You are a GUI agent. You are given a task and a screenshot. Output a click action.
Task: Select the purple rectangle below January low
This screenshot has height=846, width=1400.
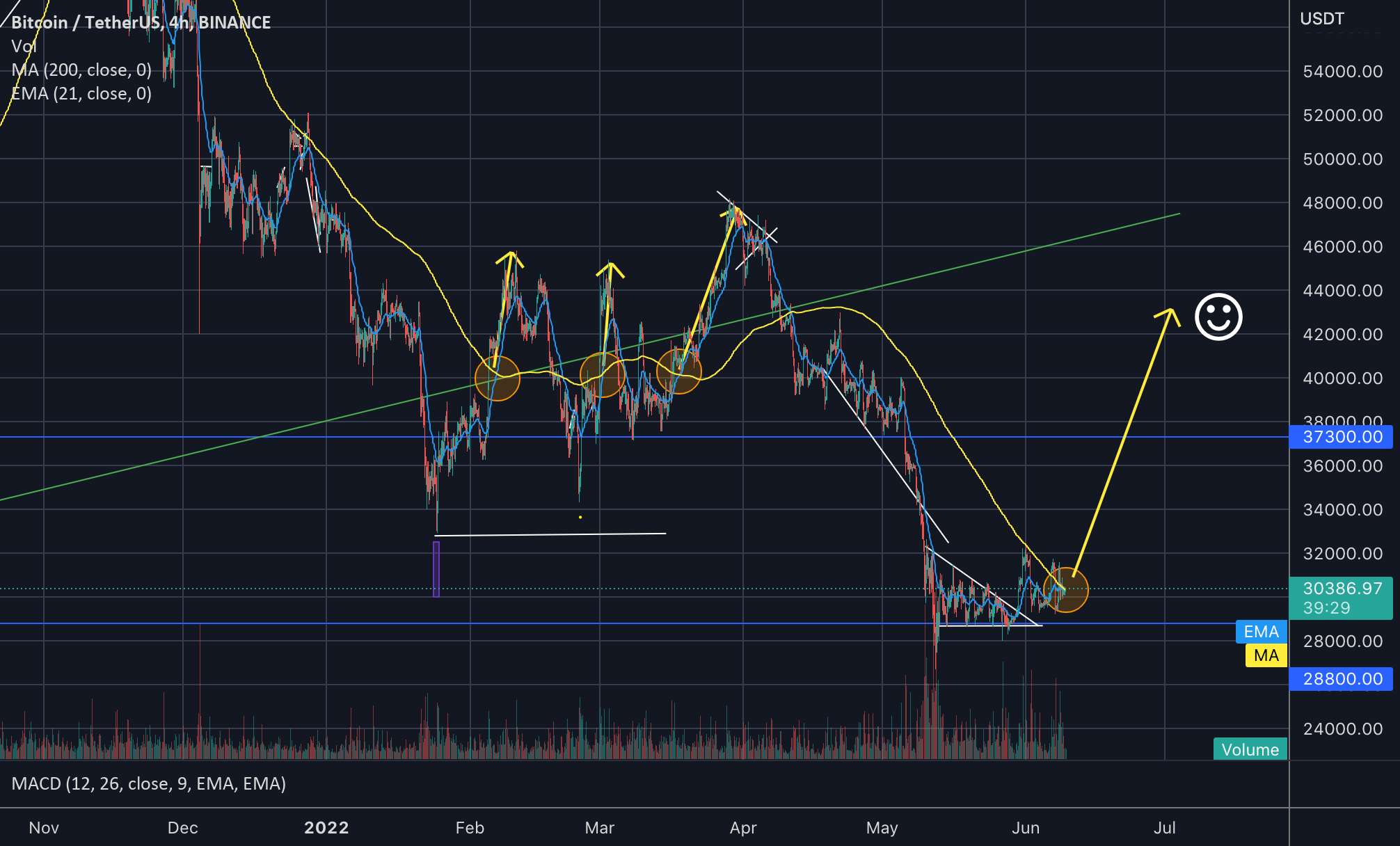436,569
